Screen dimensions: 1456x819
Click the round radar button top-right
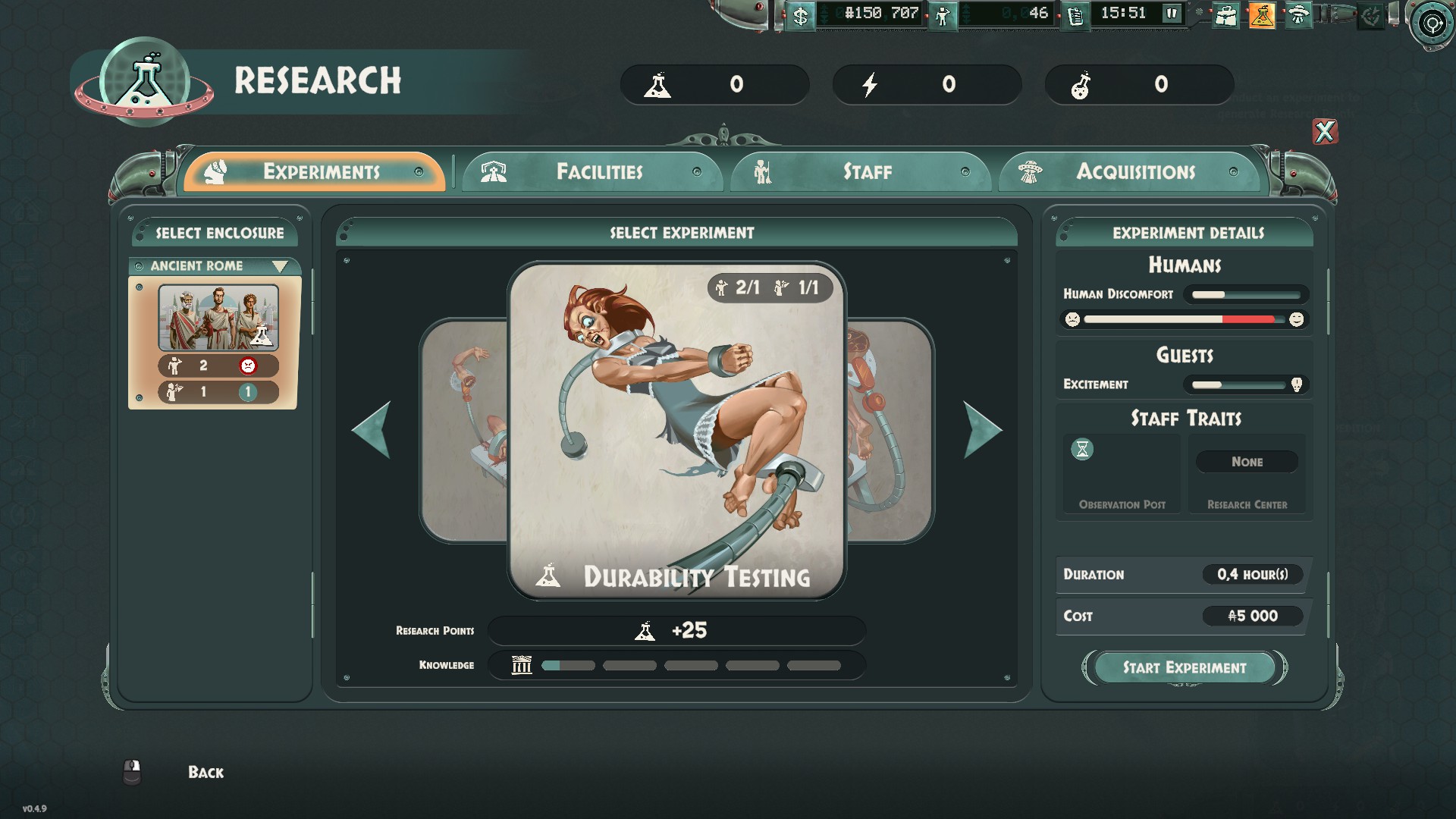(1431, 24)
